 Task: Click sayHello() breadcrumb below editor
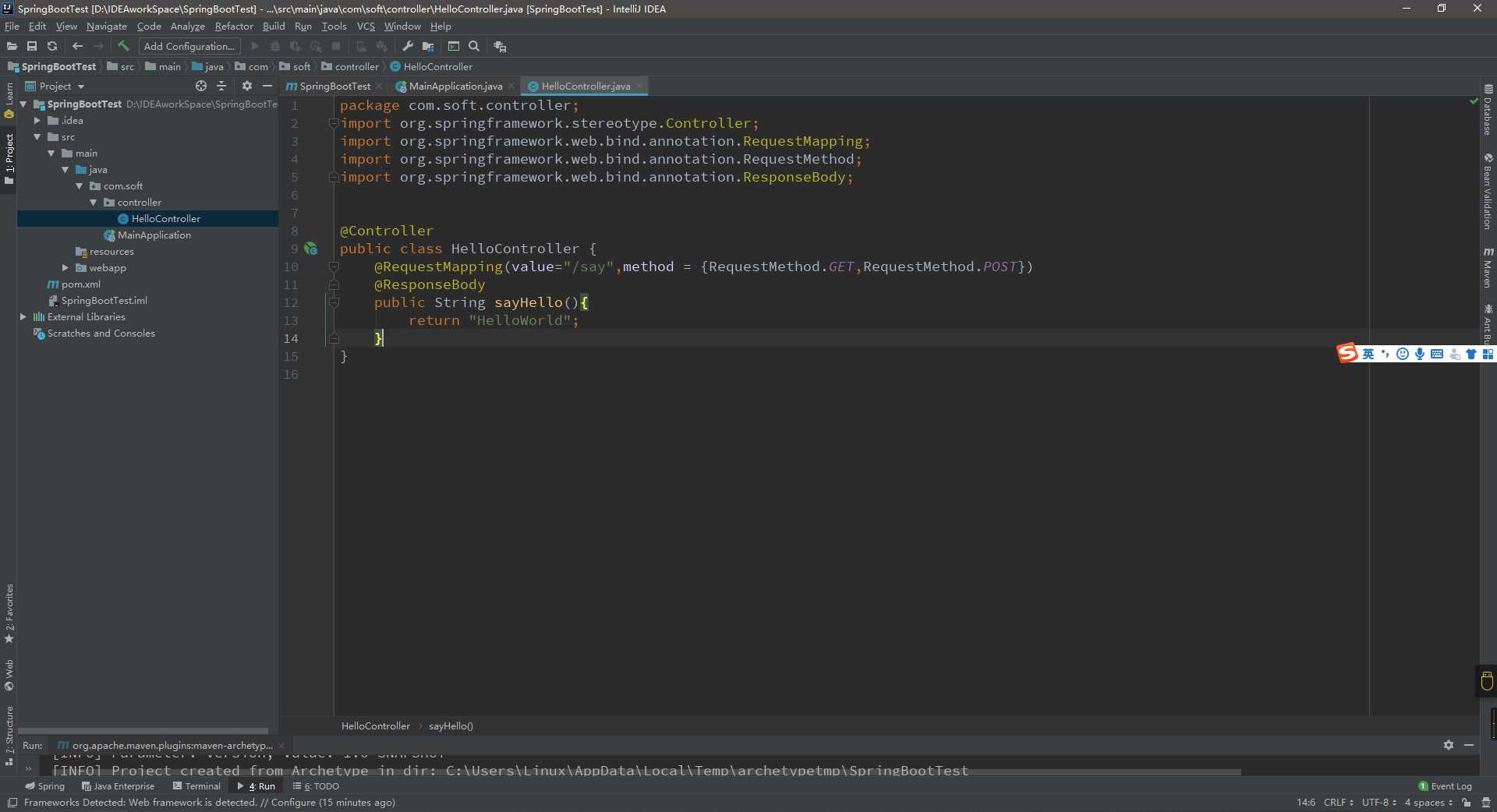click(451, 726)
